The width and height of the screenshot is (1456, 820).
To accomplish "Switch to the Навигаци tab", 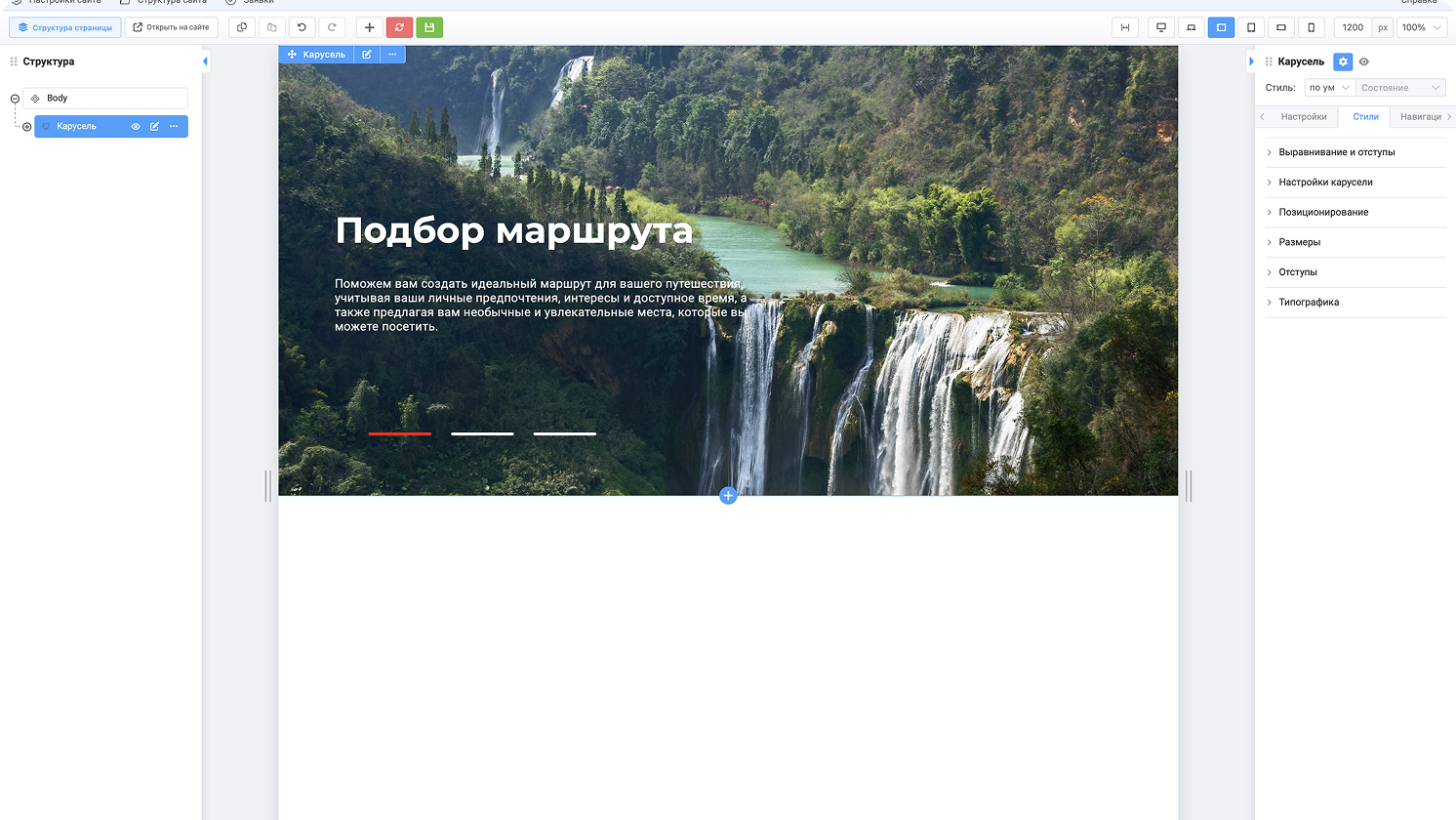I will [x=1420, y=117].
